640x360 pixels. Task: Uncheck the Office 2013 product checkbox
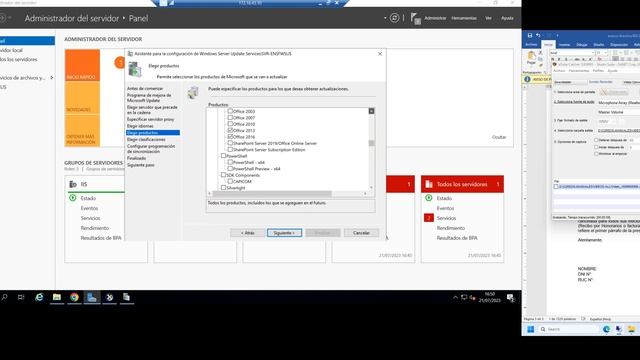tap(230, 130)
